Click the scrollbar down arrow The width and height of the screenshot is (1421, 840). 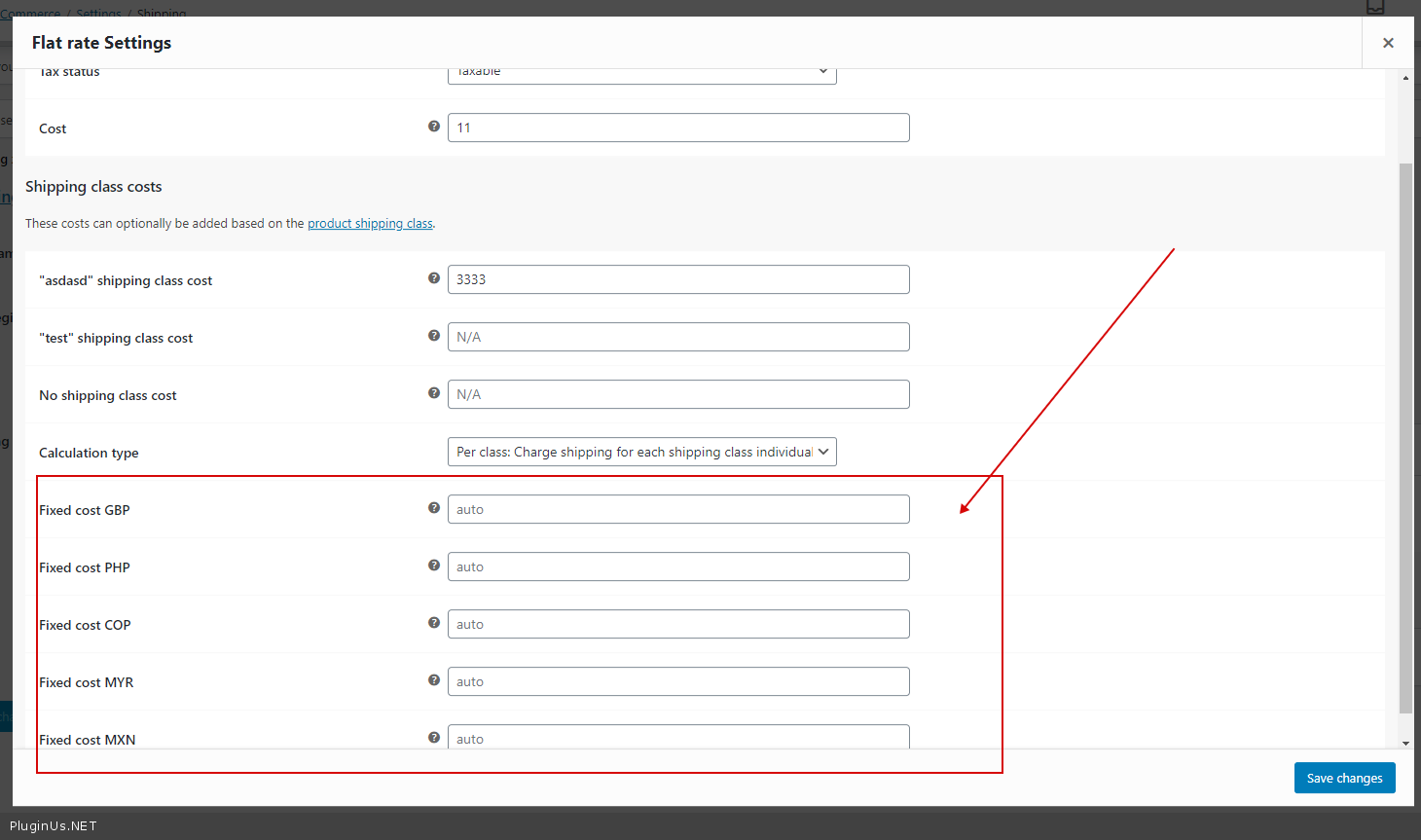click(1405, 743)
